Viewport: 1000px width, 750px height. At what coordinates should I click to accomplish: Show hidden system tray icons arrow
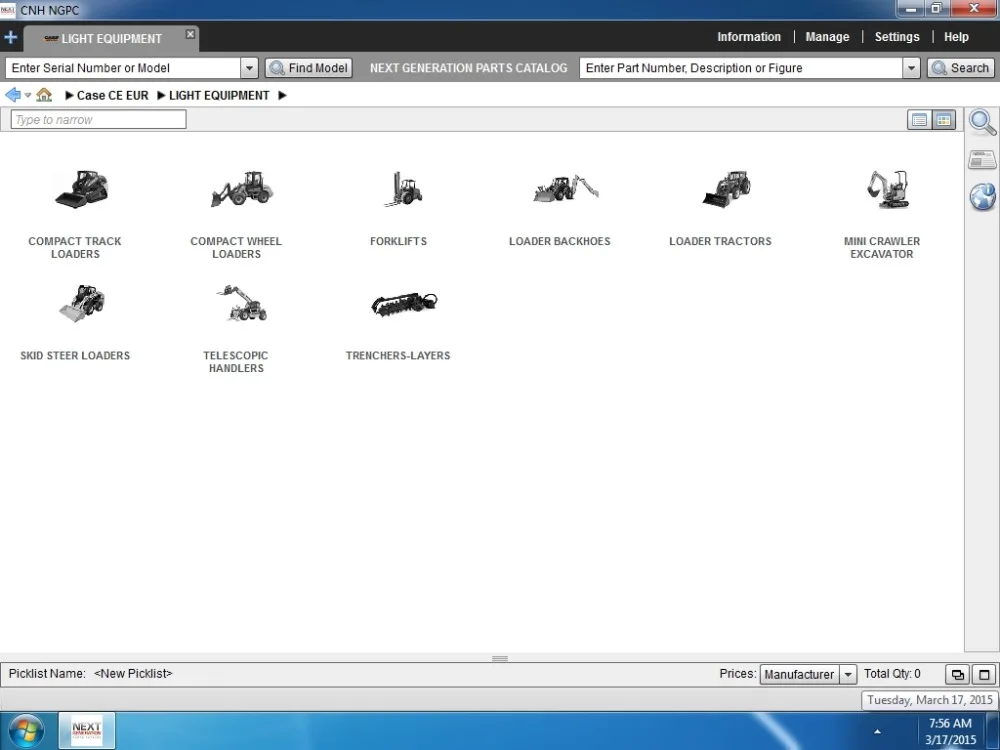(x=878, y=732)
